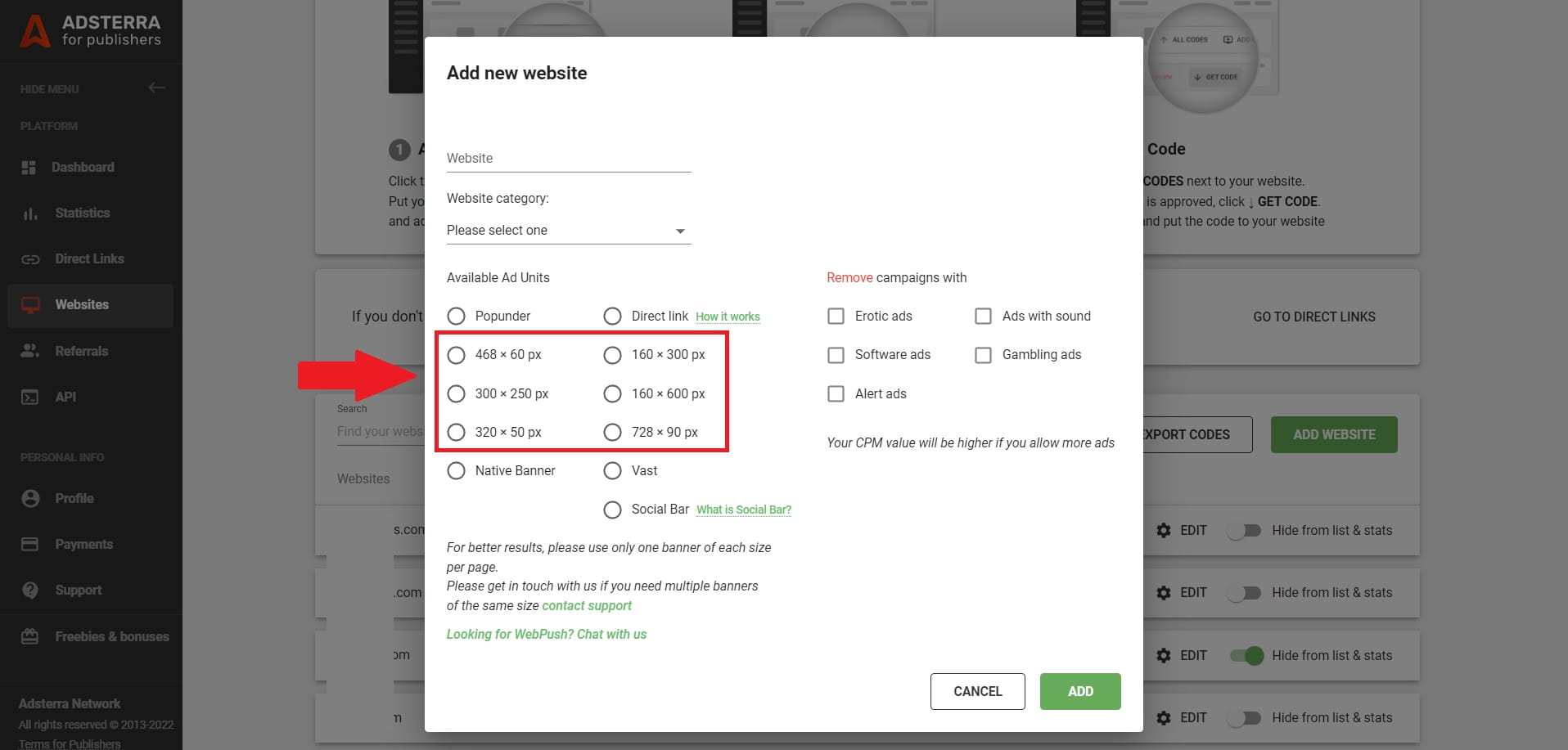This screenshot has width=1568, height=750.
Task: Open Dashboard via its grid icon
Action: pos(29,167)
